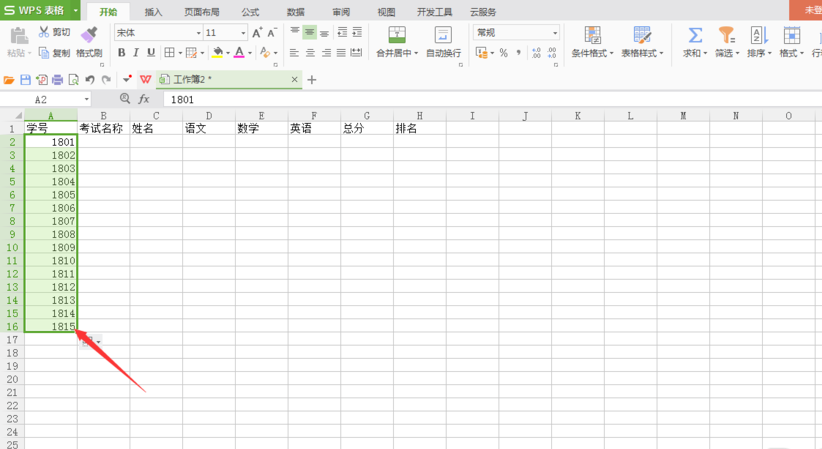
Task: Open the number format dropdown (常规)
Action: tap(555, 33)
